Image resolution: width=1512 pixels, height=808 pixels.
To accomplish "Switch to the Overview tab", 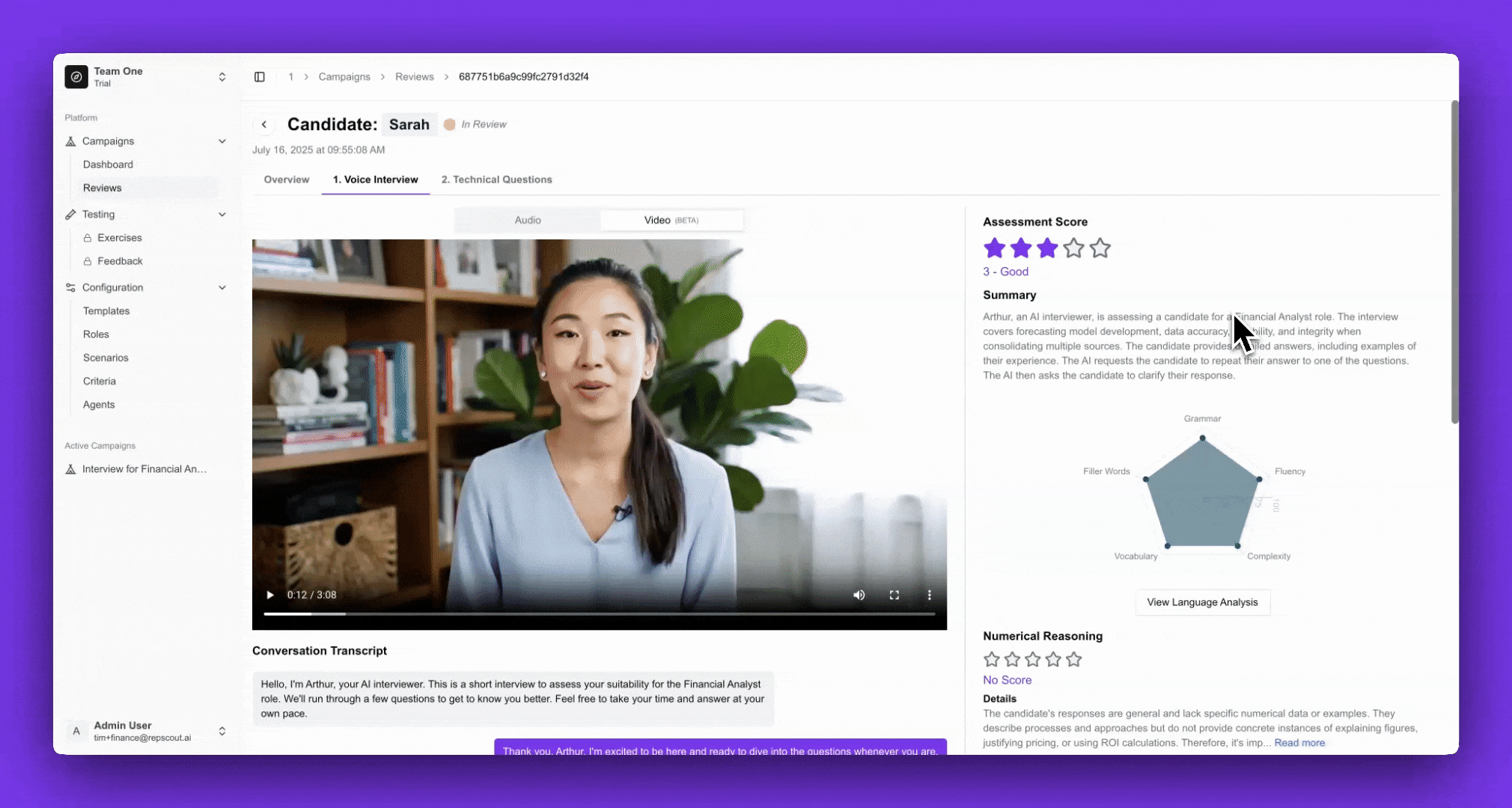I will (287, 180).
